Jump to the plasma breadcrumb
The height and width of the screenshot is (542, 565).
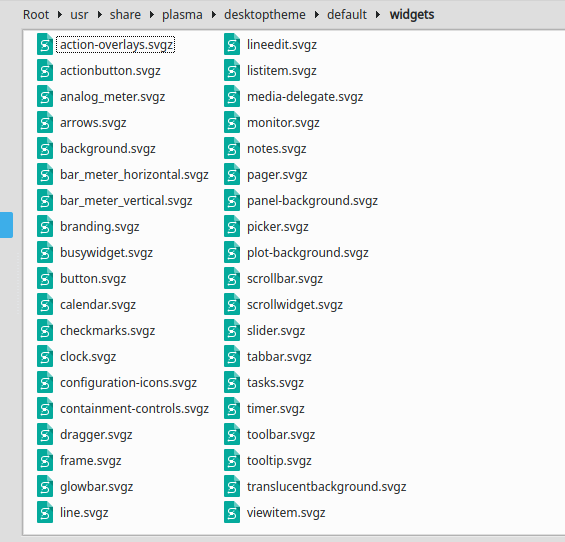(x=182, y=15)
